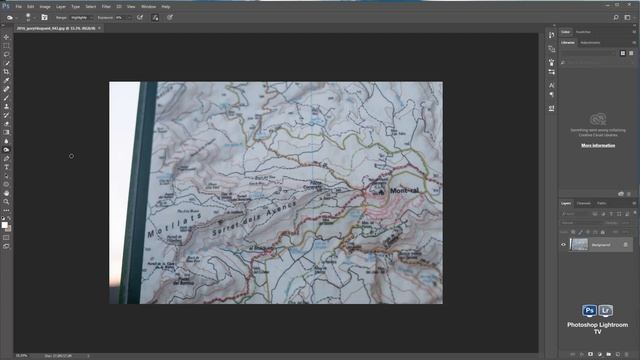Open the layer kind filter dropdown
The height and width of the screenshot is (360, 640).
(576, 213)
